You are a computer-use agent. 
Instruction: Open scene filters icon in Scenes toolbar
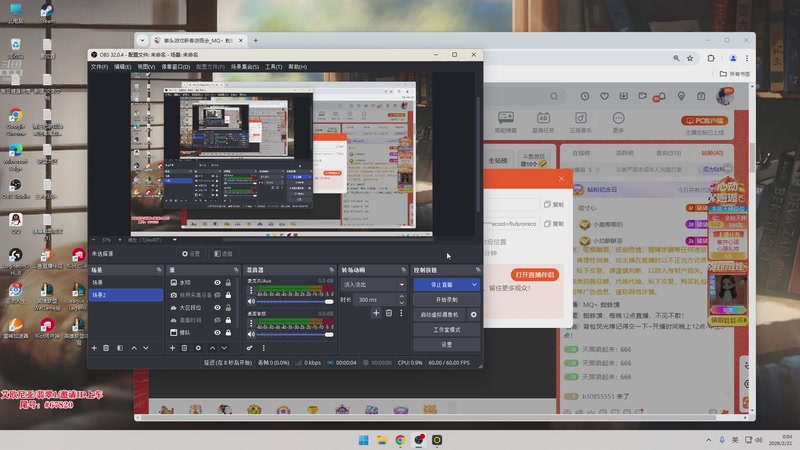120,348
